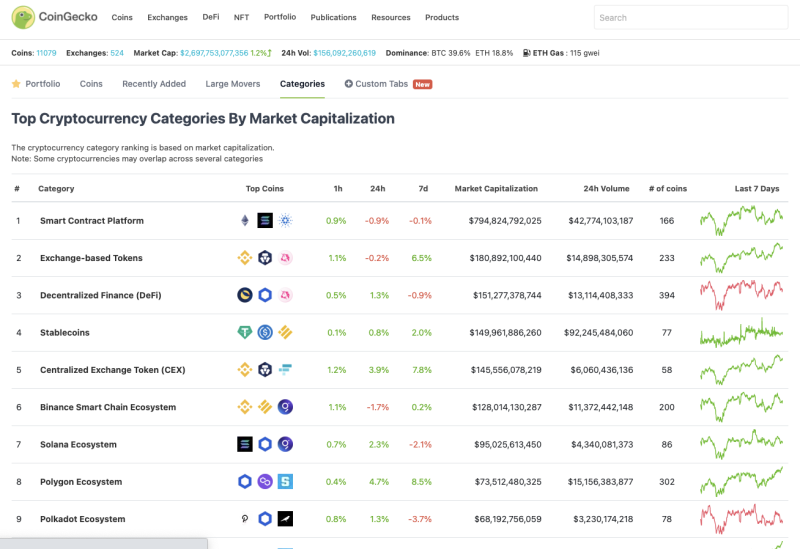Viewport: 800px width, 549px height.
Task: Open the Polygon Ecosystem category
Action: [81, 481]
